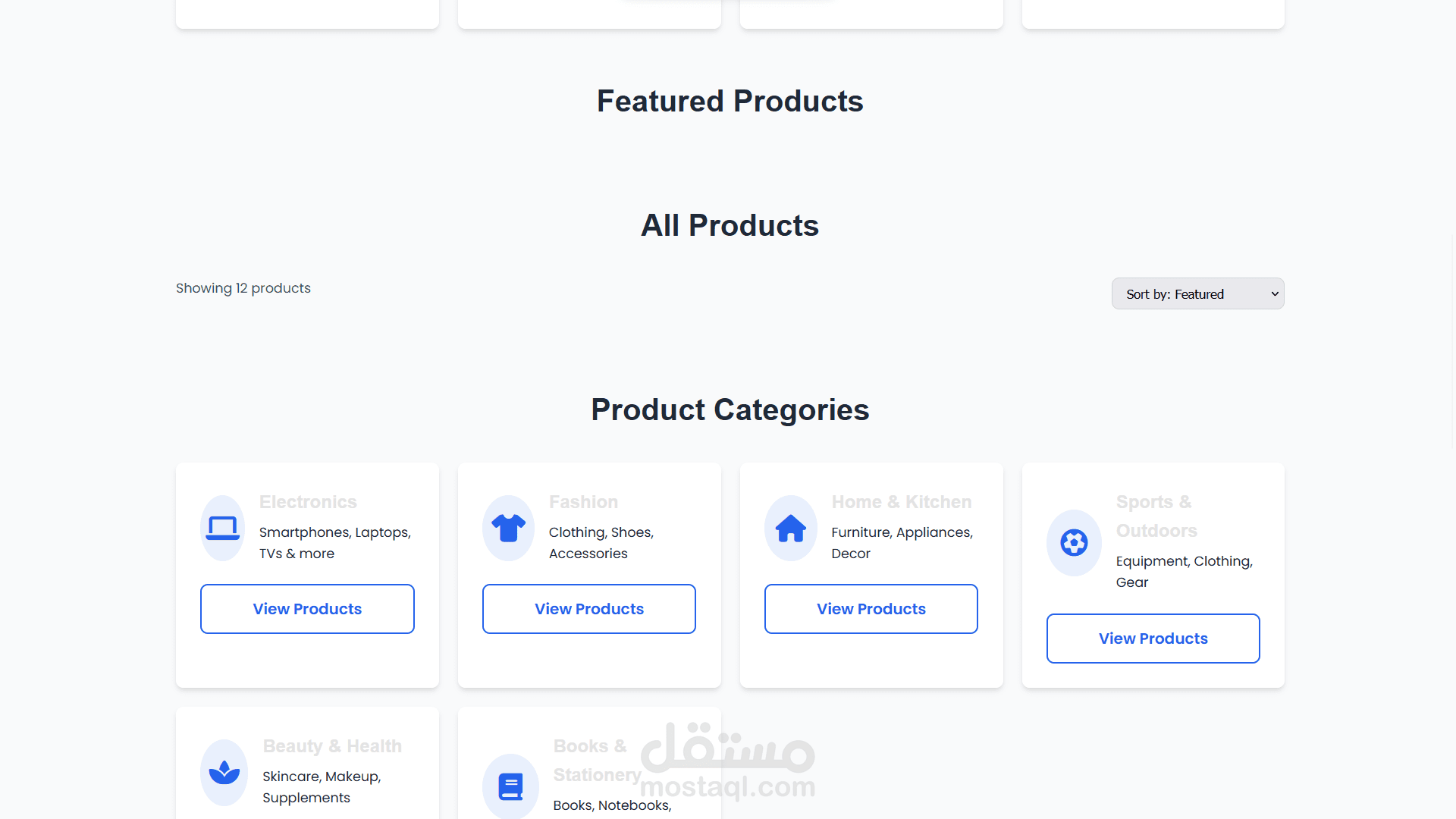Click the Fashion t-shirt icon
1456x819 pixels.
508,528
